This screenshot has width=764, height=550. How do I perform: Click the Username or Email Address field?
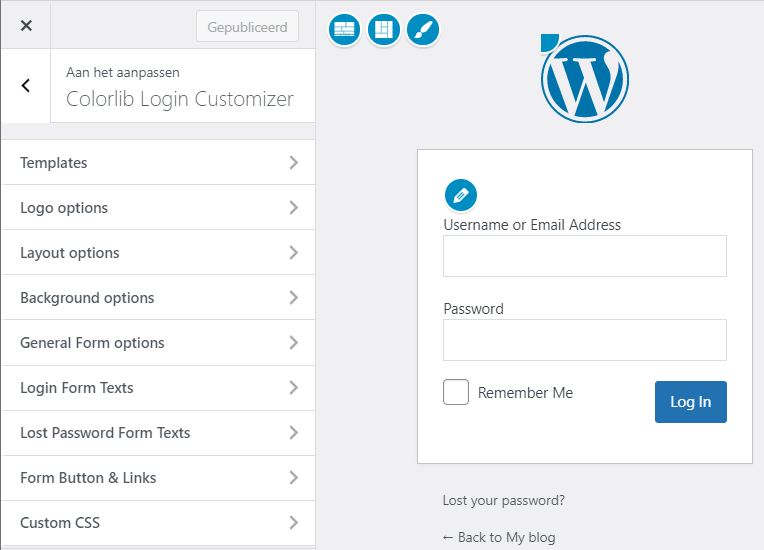click(585, 256)
